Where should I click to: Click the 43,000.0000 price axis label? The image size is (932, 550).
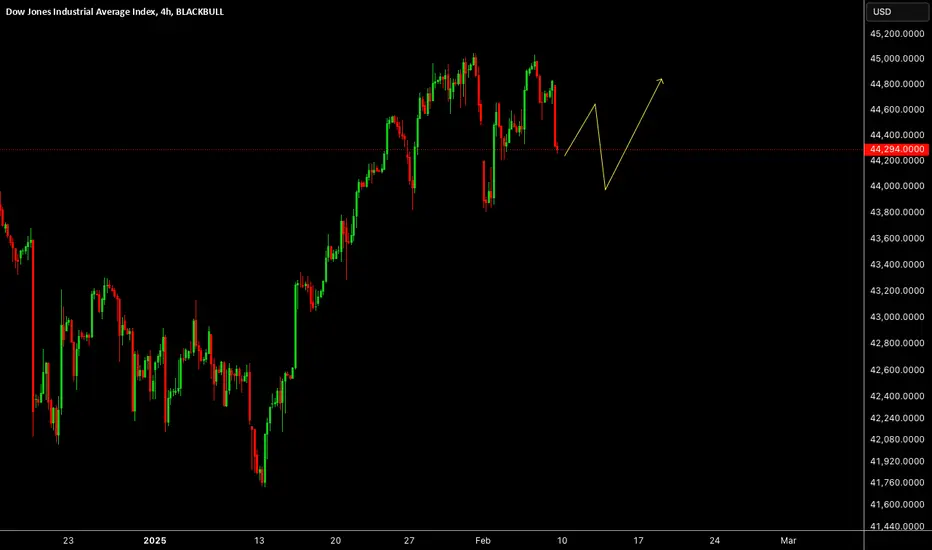click(x=897, y=317)
